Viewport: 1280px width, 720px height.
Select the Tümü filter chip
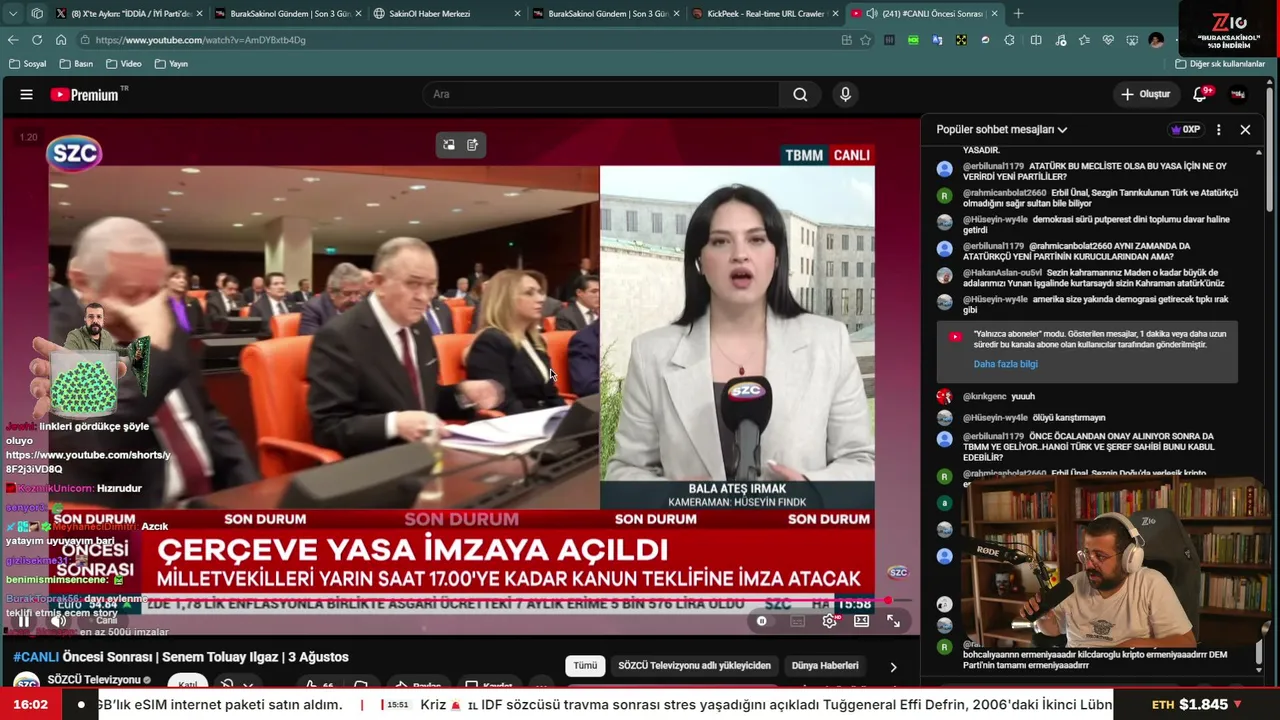(x=585, y=666)
